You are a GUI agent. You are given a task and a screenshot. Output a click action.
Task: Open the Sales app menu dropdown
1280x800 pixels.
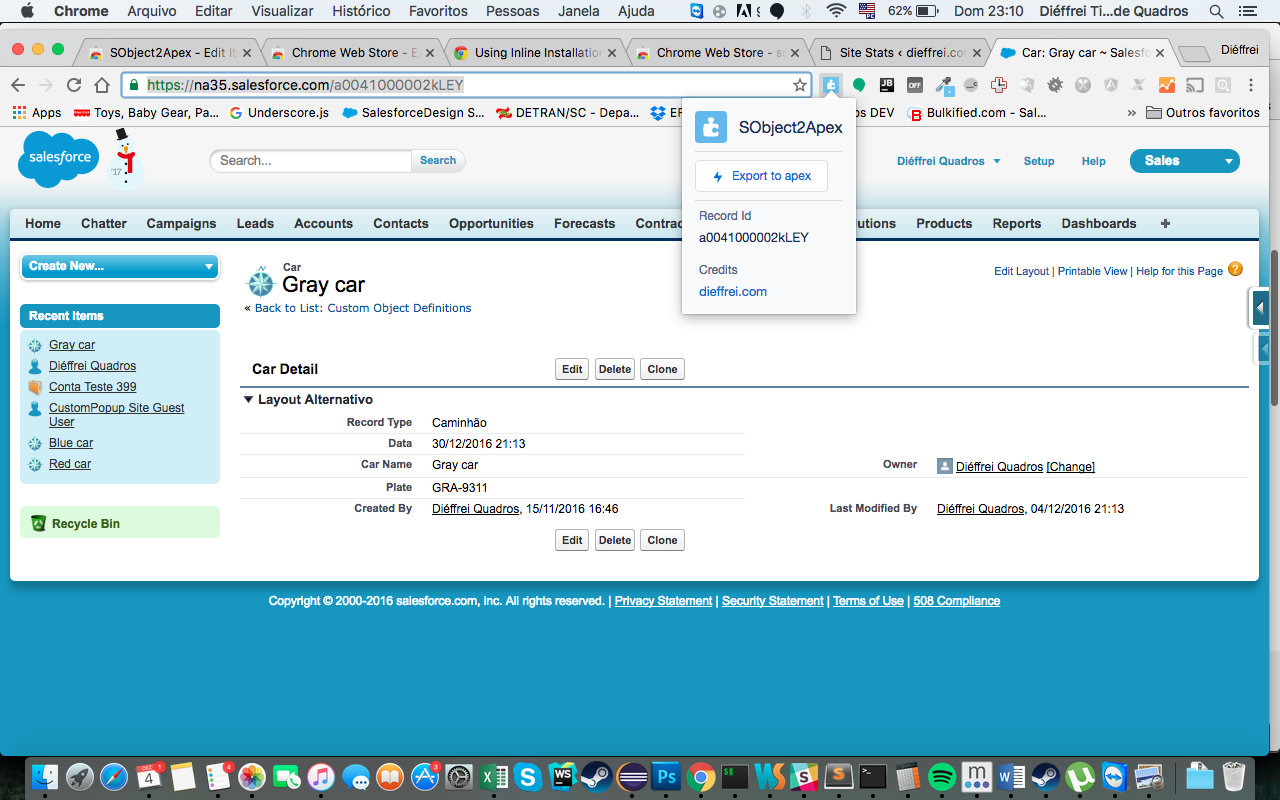click(x=1185, y=160)
